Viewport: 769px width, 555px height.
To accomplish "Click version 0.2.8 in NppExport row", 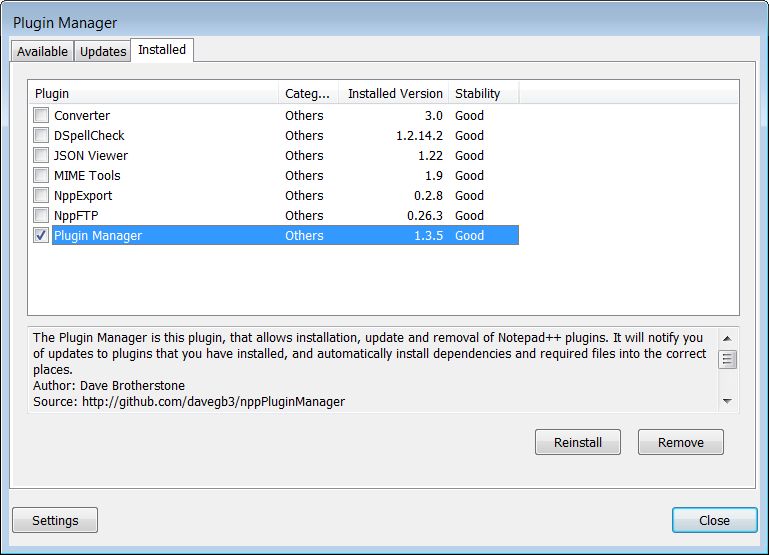I will (428, 196).
